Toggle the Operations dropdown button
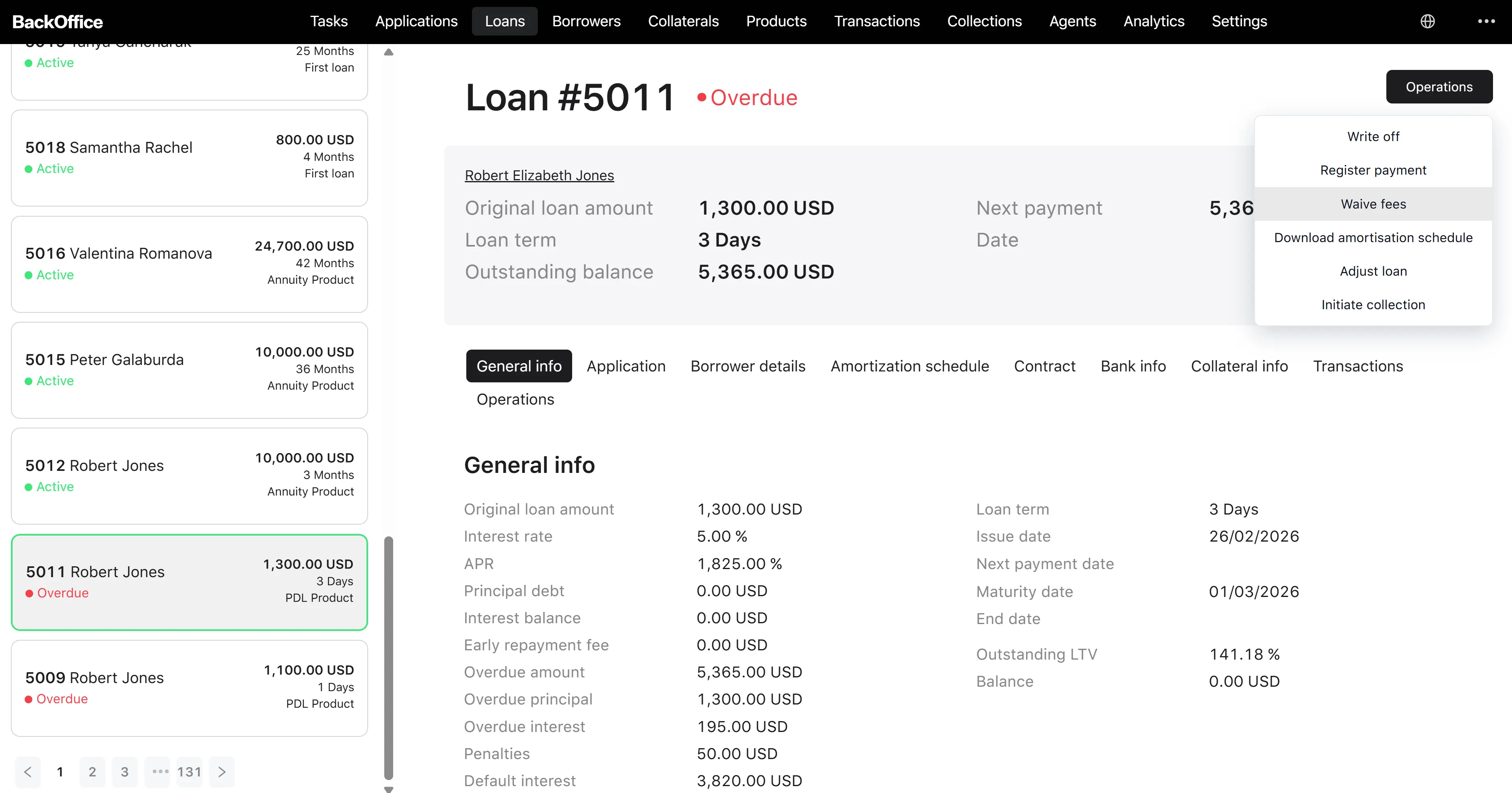This screenshot has height=793, width=1512. (x=1439, y=87)
